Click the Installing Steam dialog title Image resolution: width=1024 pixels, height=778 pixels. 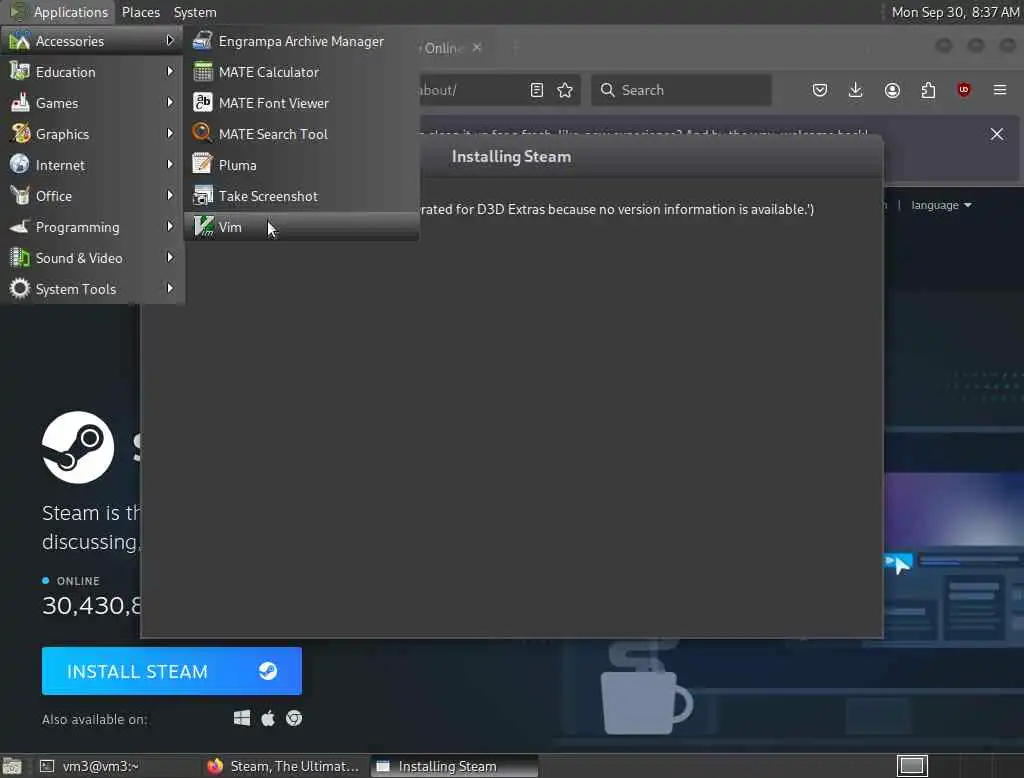tap(511, 157)
